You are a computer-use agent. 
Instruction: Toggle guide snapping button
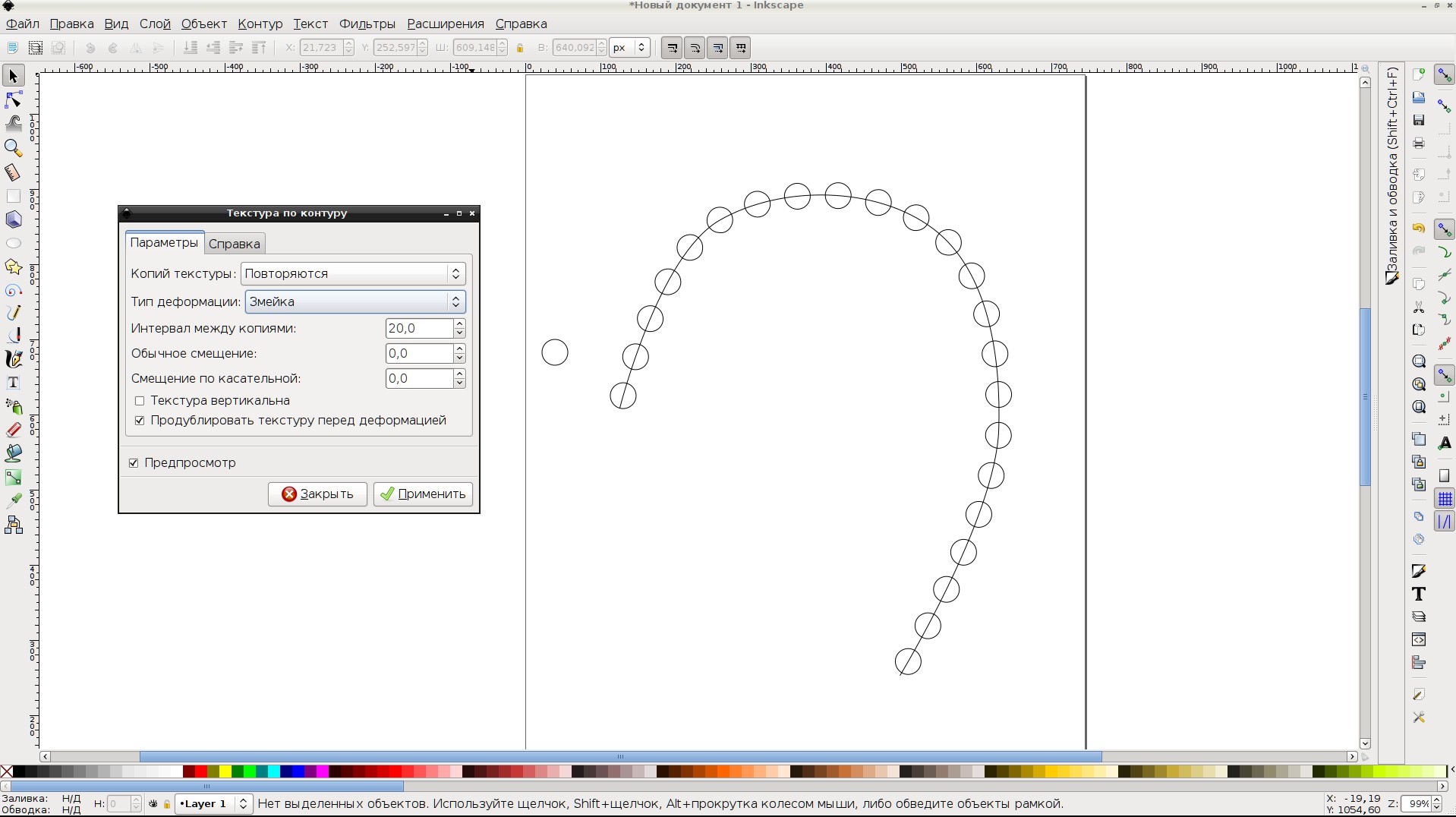pos(1445,522)
